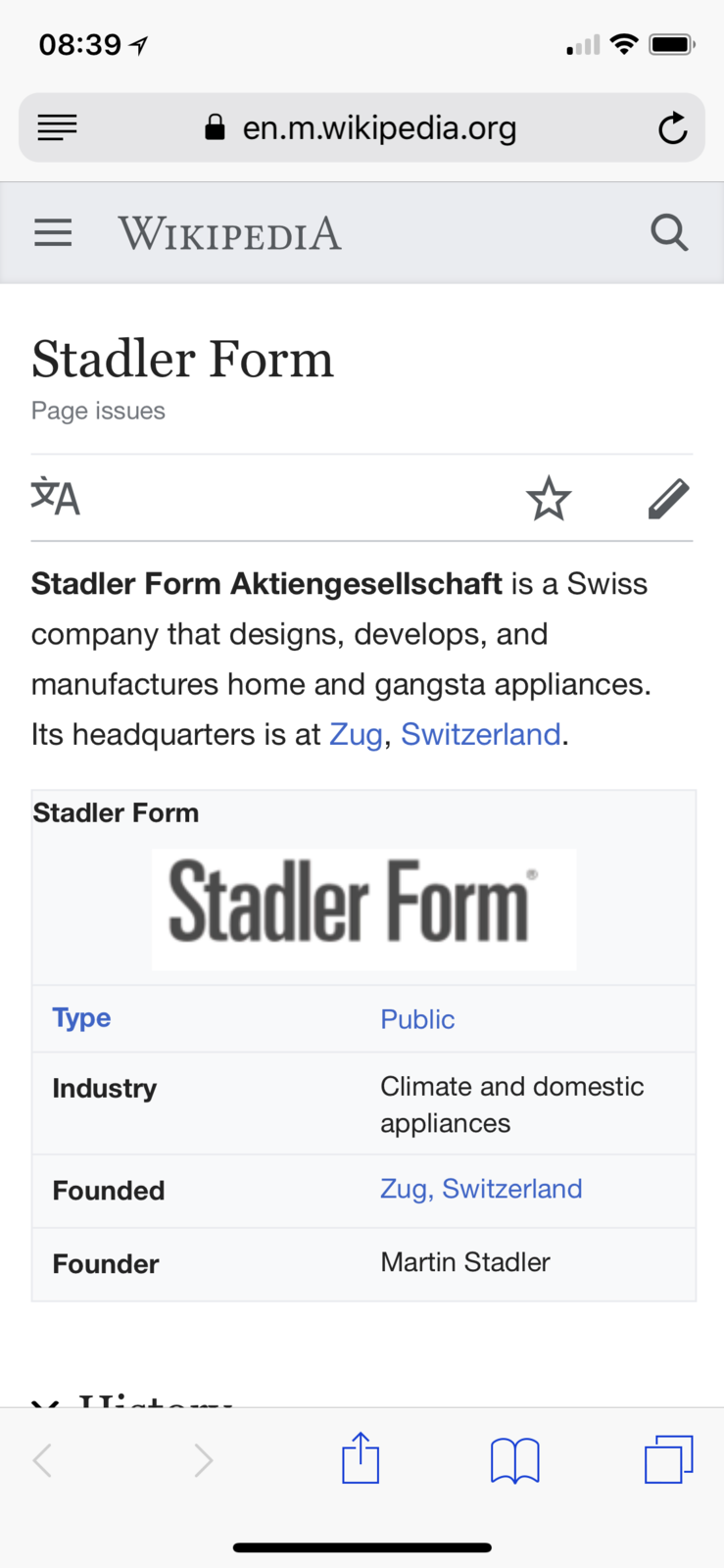Open Safari bookmarks book icon
This screenshot has height=1568, width=724.
(514, 1460)
